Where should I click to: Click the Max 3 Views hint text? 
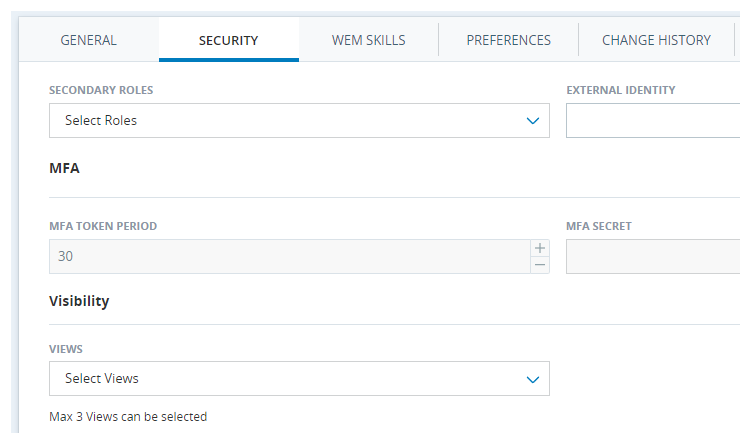coord(128,417)
